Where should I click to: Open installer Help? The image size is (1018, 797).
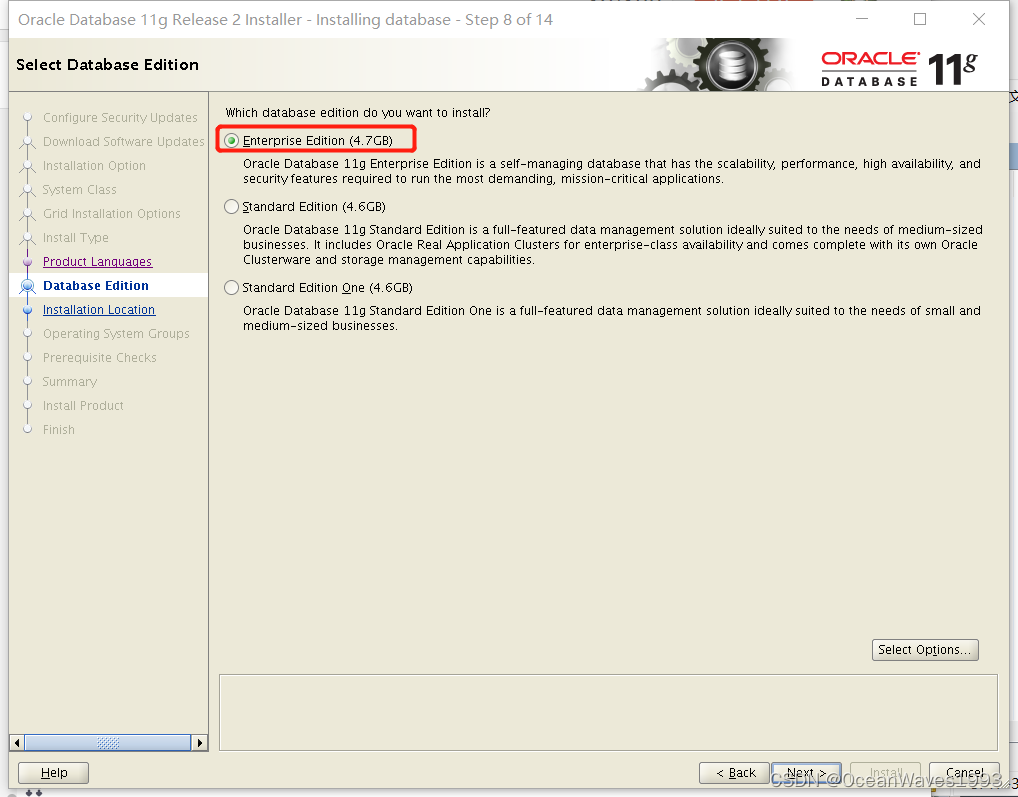click(x=53, y=772)
